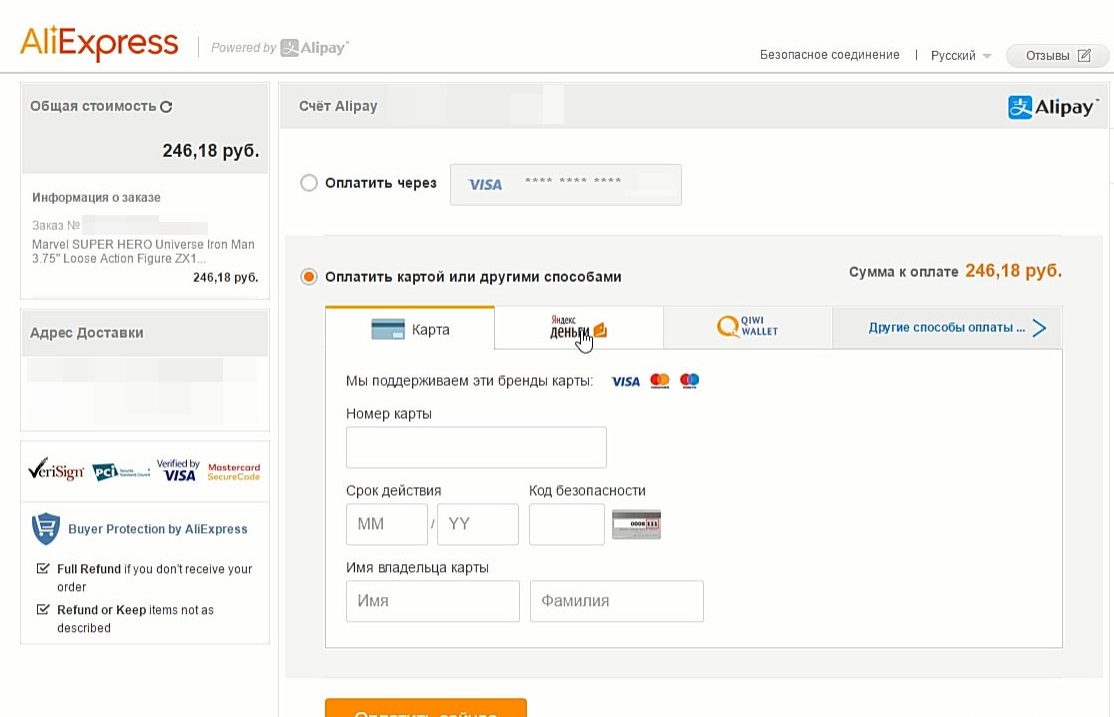This screenshot has height=717, width=1114.
Task: Click the Marvel SUPER HERO product description
Action: pyautogui.click(x=143, y=252)
